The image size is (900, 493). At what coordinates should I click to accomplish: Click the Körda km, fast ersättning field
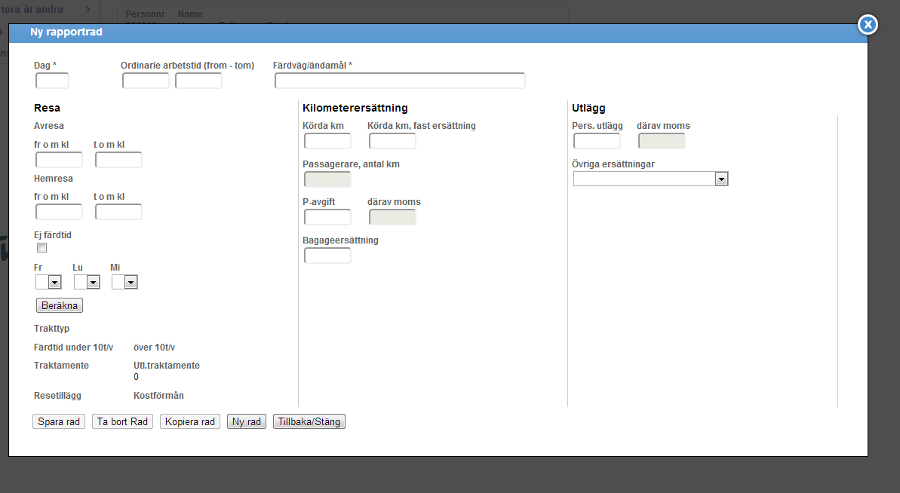coord(392,141)
